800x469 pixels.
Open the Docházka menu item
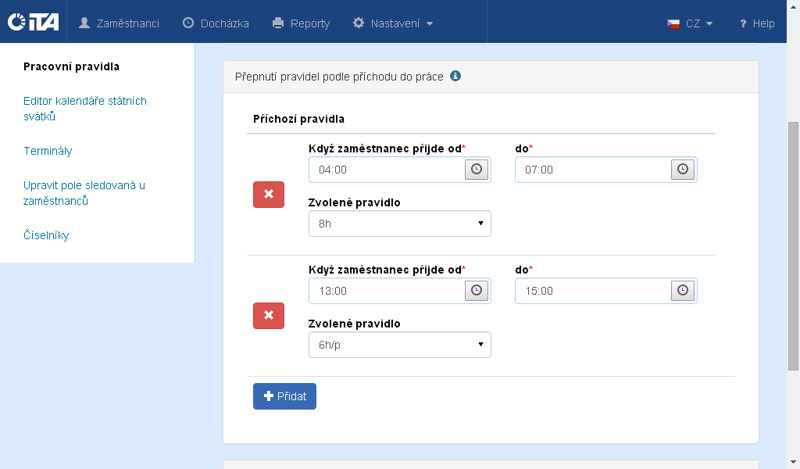click(x=216, y=22)
